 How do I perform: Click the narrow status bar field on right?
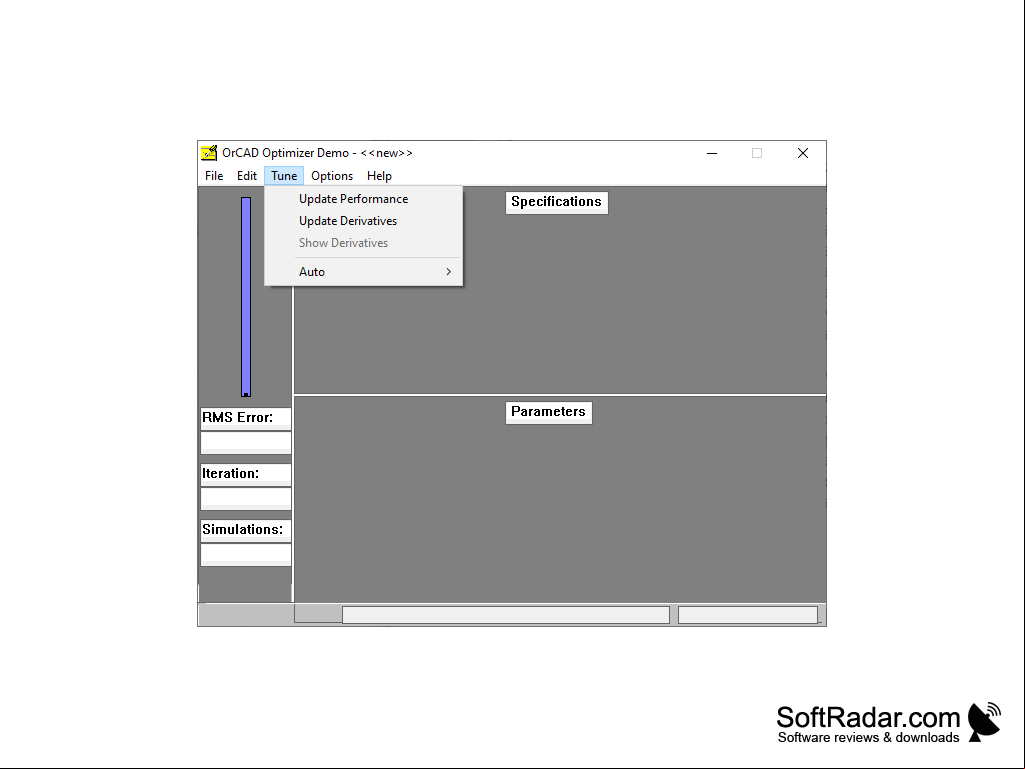tap(748, 615)
